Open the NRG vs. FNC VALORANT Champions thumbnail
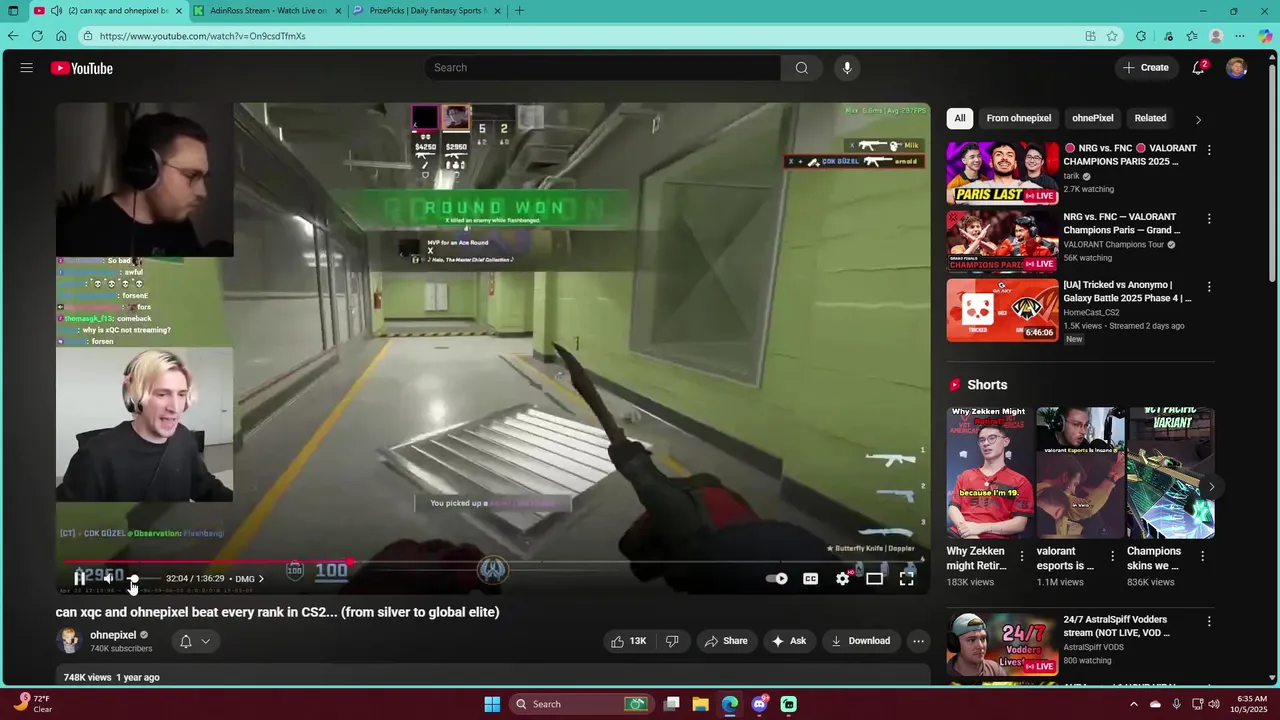The height and width of the screenshot is (720, 1280). click(x=1002, y=241)
